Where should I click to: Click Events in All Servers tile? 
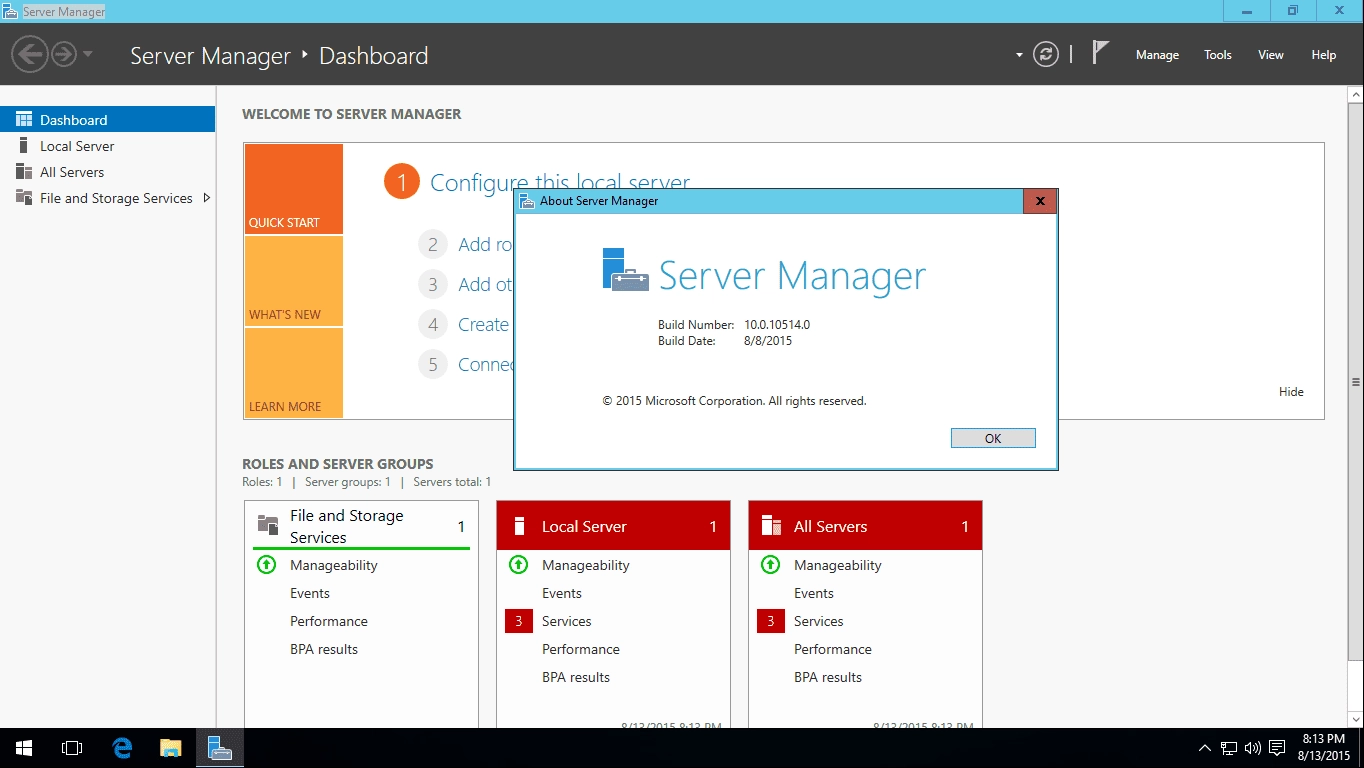coord(814,593)
